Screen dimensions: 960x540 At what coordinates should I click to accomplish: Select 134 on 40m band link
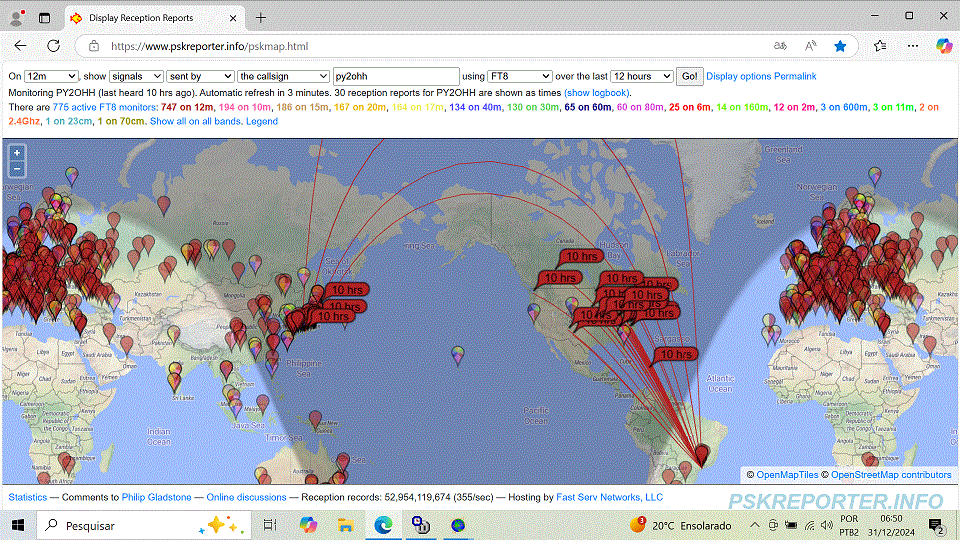475,107
